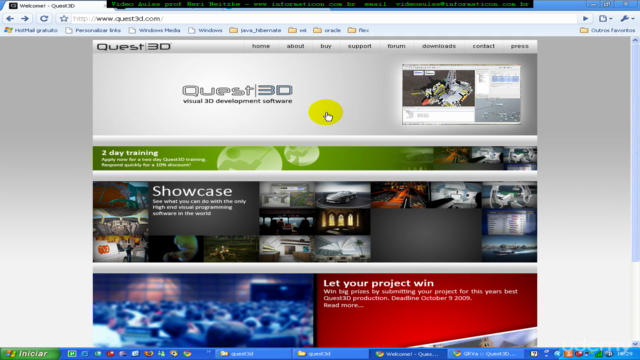Open the downloads menu item
640x360 pixels.
click(x=439, y=46)
